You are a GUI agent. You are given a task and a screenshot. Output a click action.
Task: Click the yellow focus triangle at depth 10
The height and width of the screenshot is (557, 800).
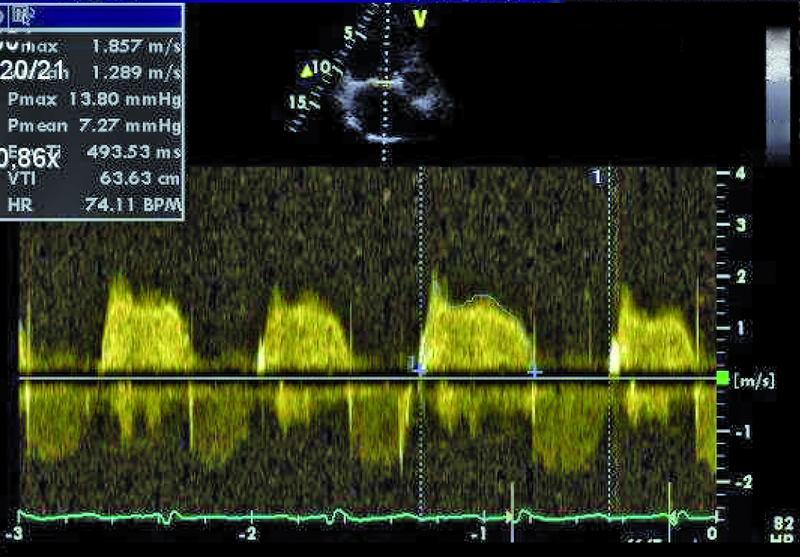coord(305,70)
